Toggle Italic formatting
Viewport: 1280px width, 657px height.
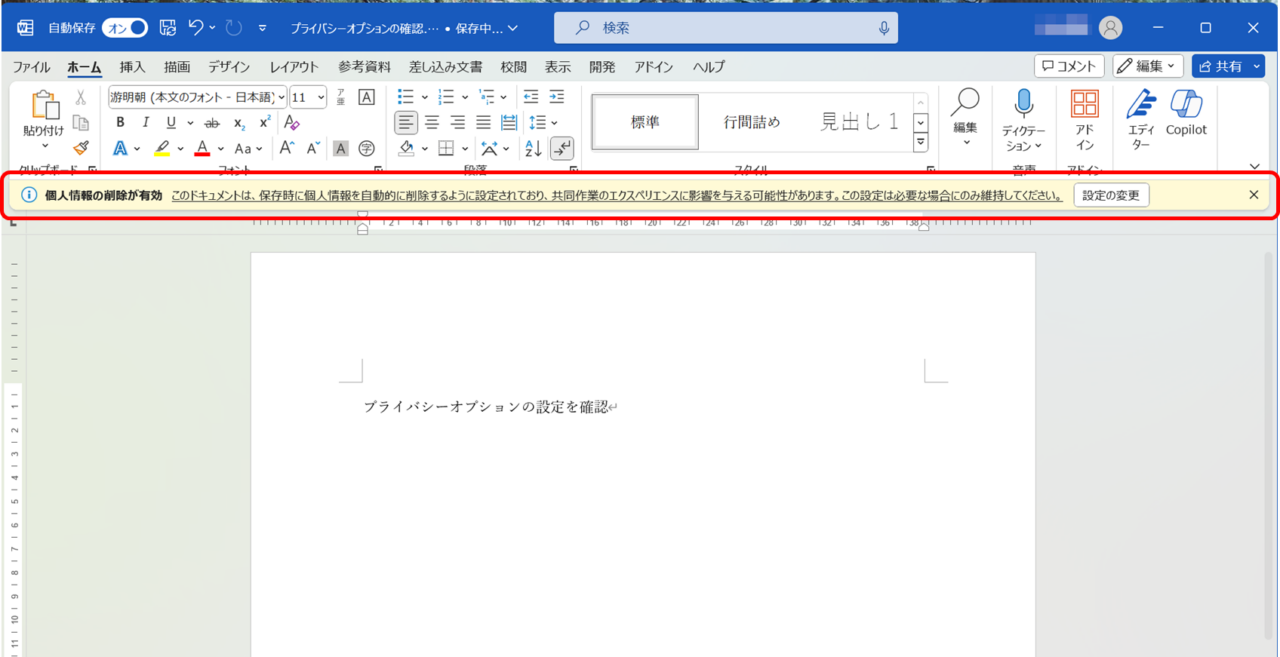pos(145,122)
